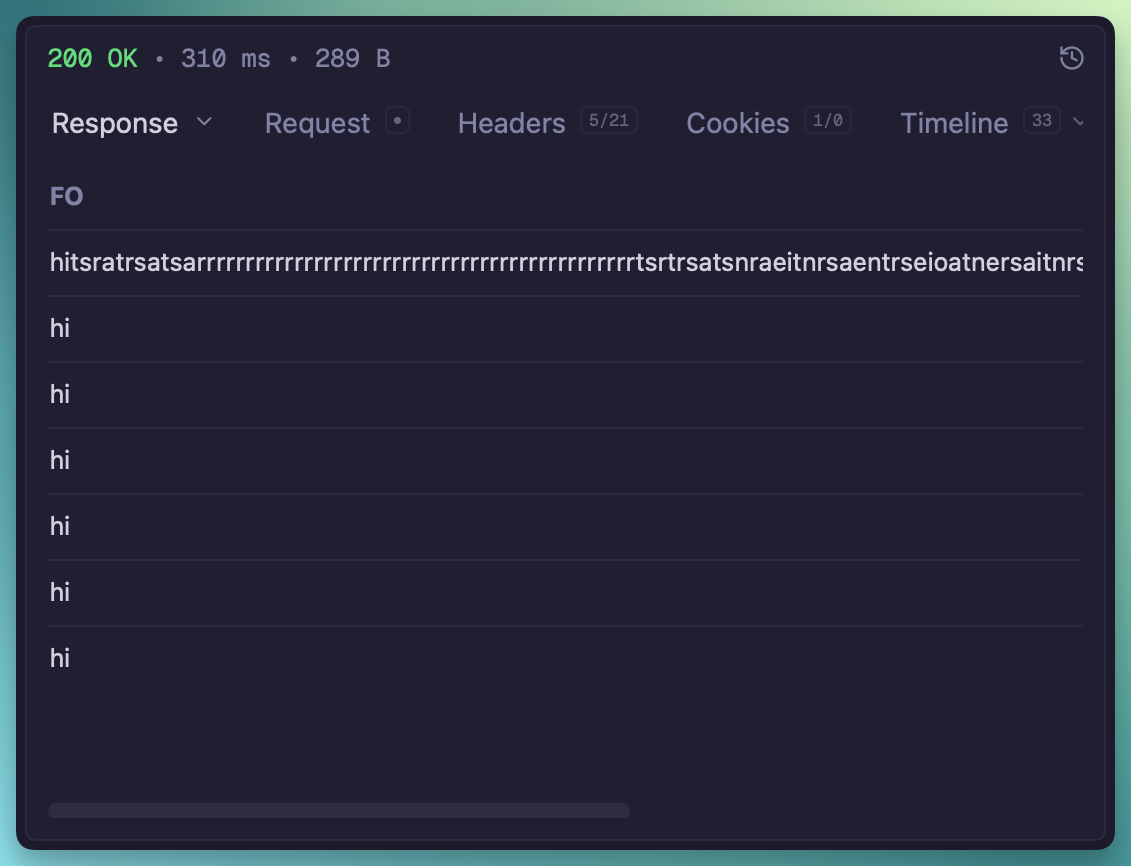
Task: Select the long row starting with hitsratrsatsar
Action: tap(565, 263)
